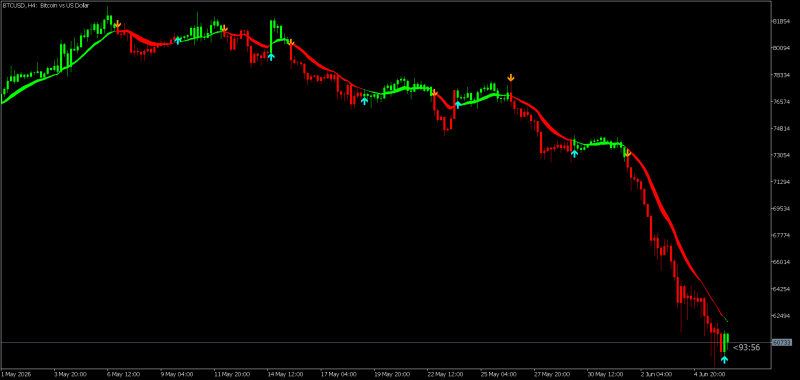Click the 66014 price label
Image resolution: width=800 pixels, height=380 pixels.
pos(782,262)
